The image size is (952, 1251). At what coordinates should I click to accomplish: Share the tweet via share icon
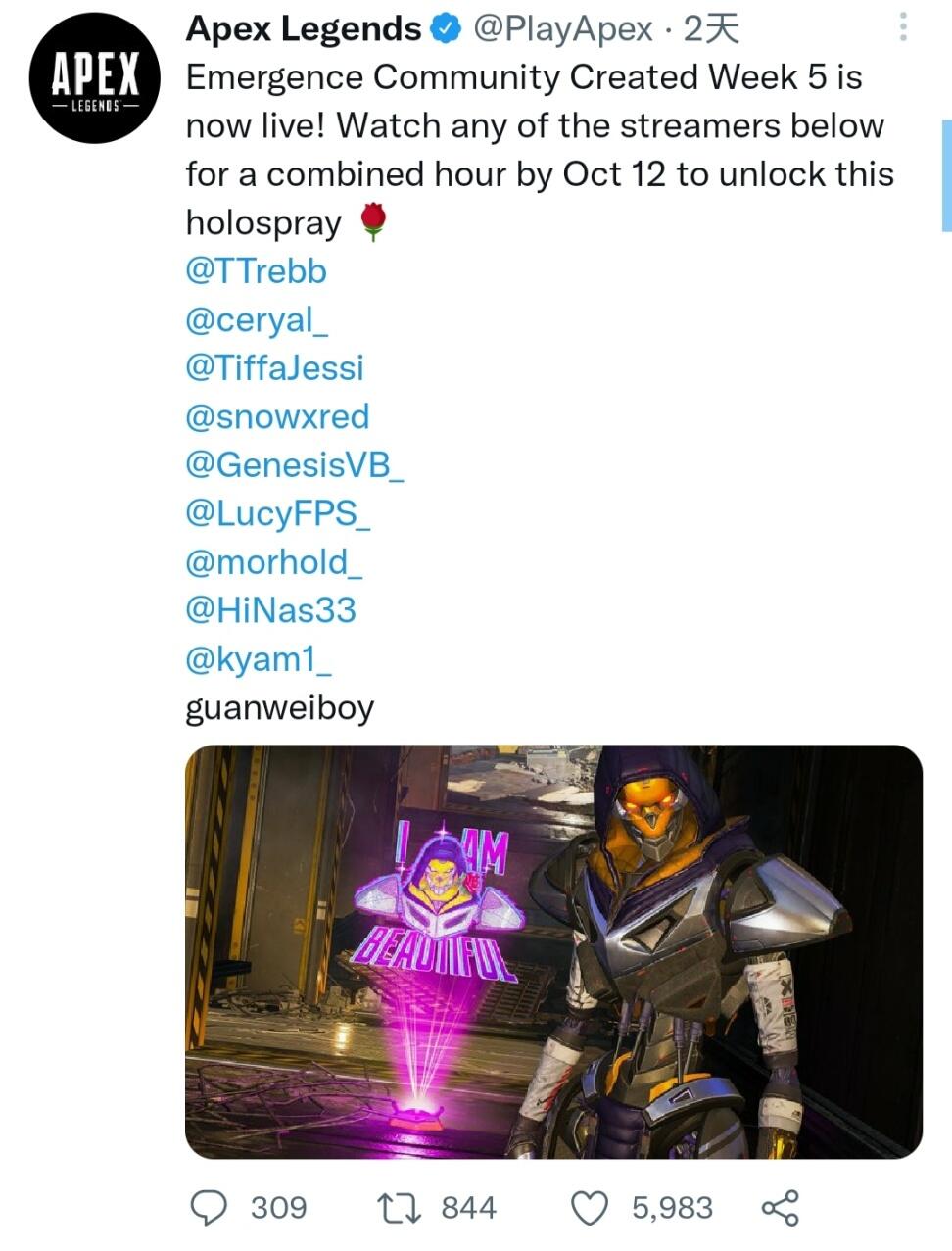(780, 1207)
